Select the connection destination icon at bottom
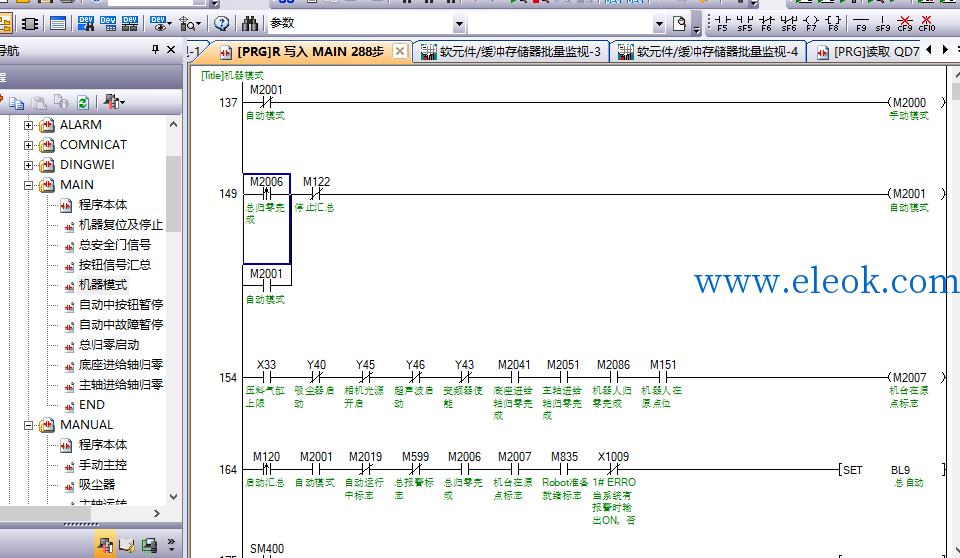This screenshot has height=558, width=960. click(149, 545)
